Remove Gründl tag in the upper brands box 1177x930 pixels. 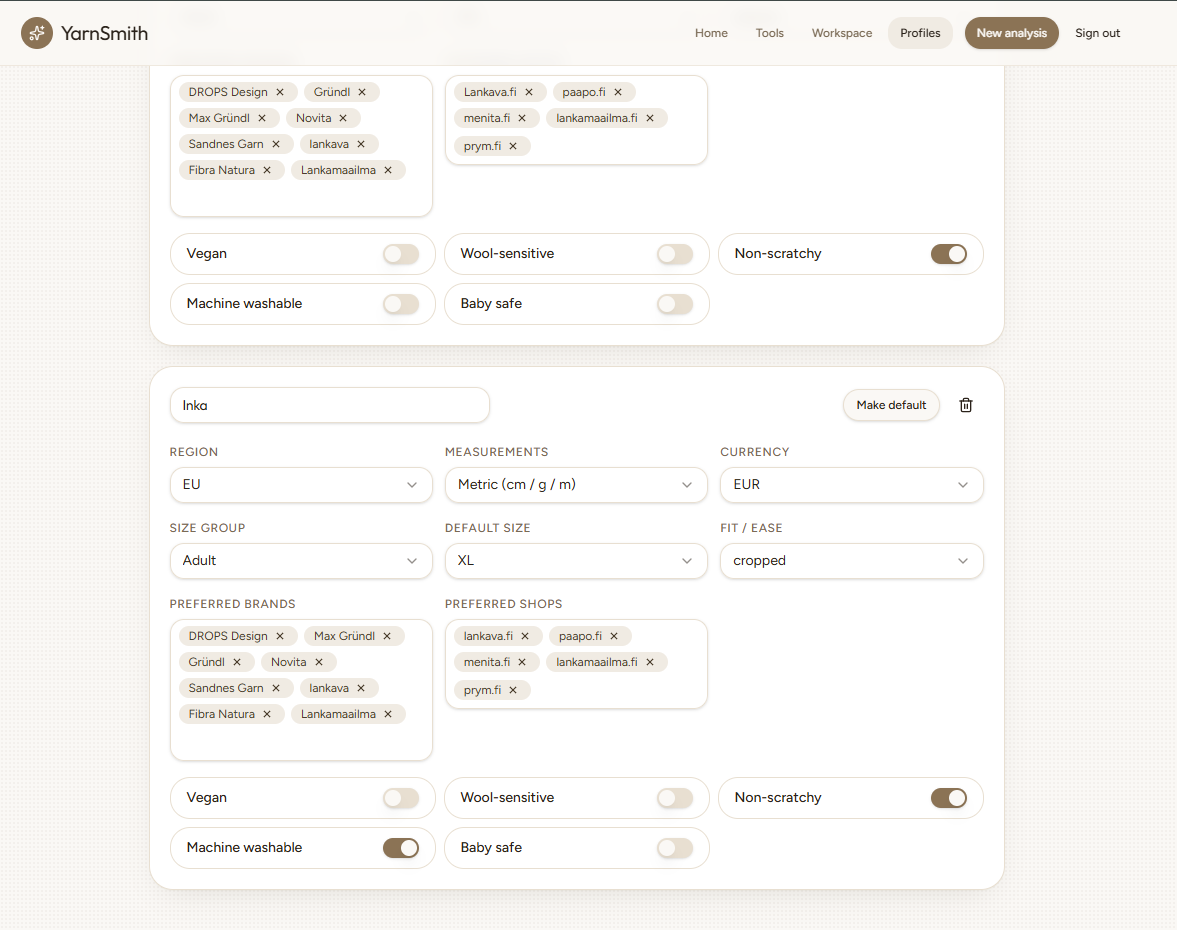coord(362,92)
